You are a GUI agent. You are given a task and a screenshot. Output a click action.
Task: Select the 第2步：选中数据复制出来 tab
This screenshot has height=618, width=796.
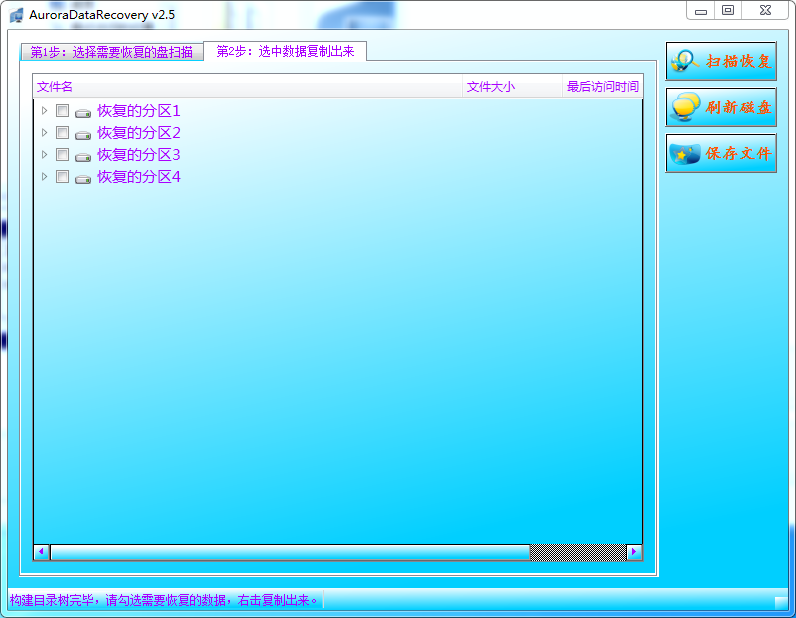pyautogui.click(x=285, y=51)
